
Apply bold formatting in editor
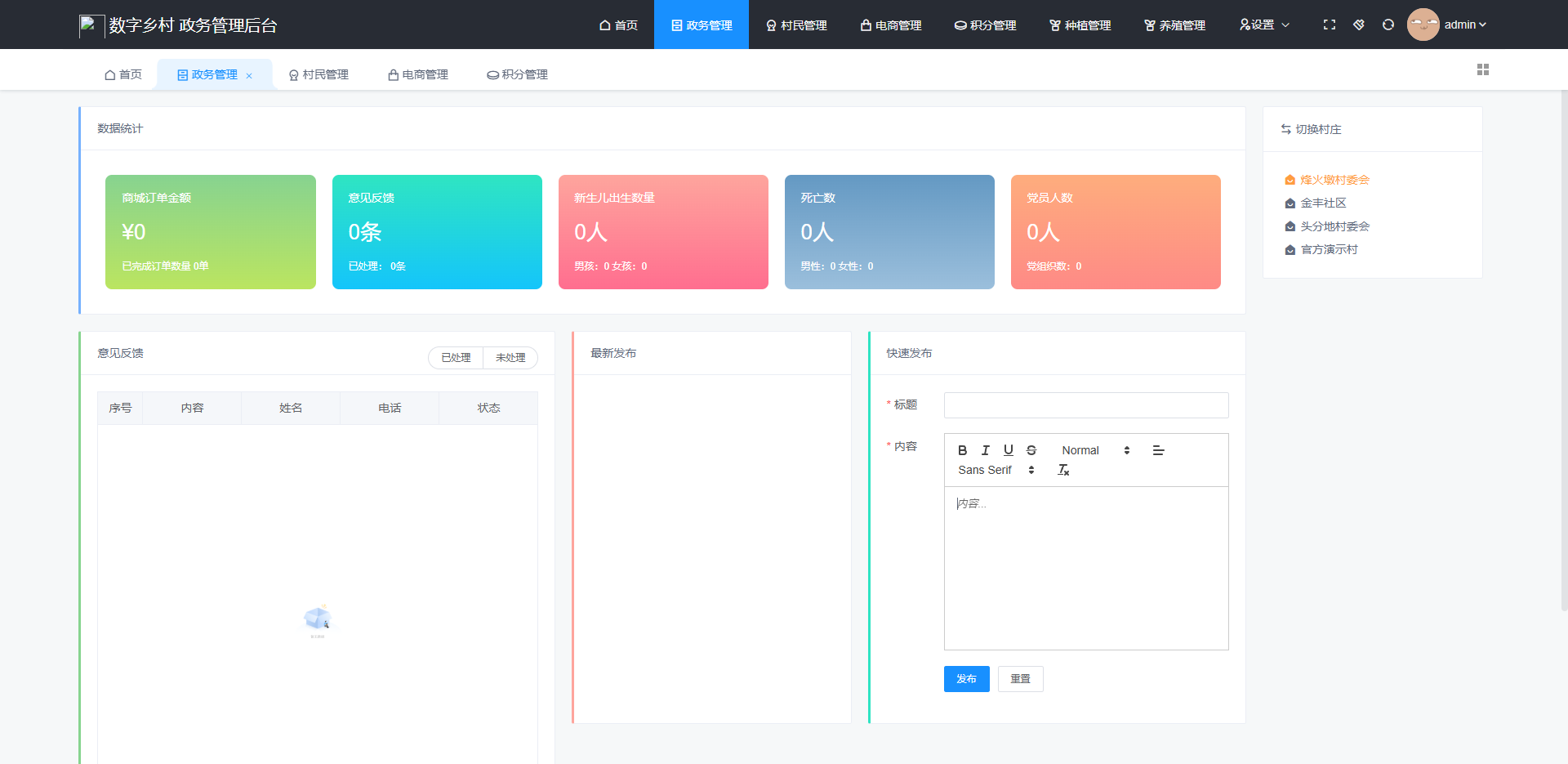tap(962, 450)
